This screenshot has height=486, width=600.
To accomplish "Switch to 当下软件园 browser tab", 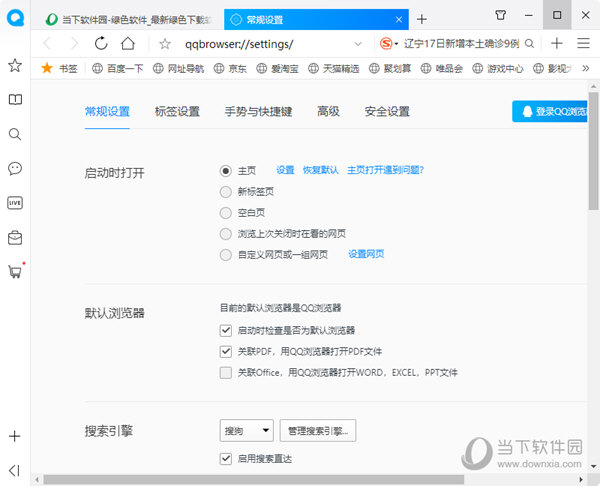I will click(x=129, y=19).
